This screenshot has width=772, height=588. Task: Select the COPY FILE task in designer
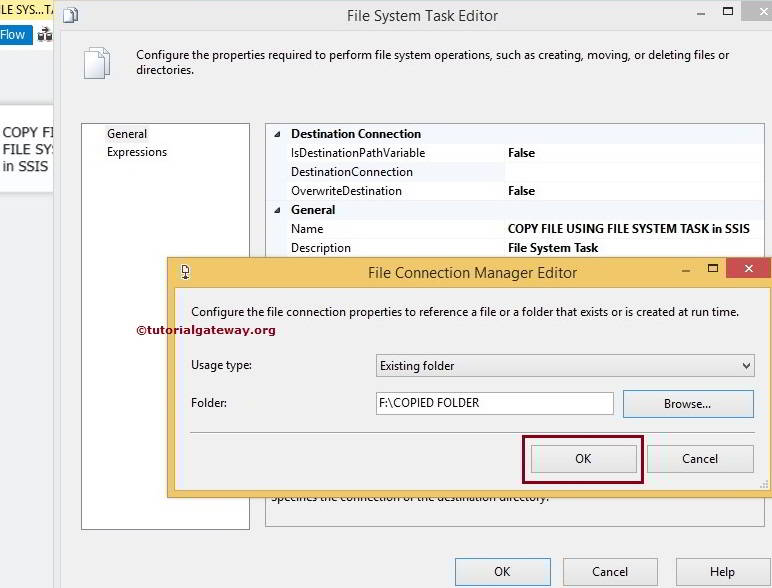point(27,149)
